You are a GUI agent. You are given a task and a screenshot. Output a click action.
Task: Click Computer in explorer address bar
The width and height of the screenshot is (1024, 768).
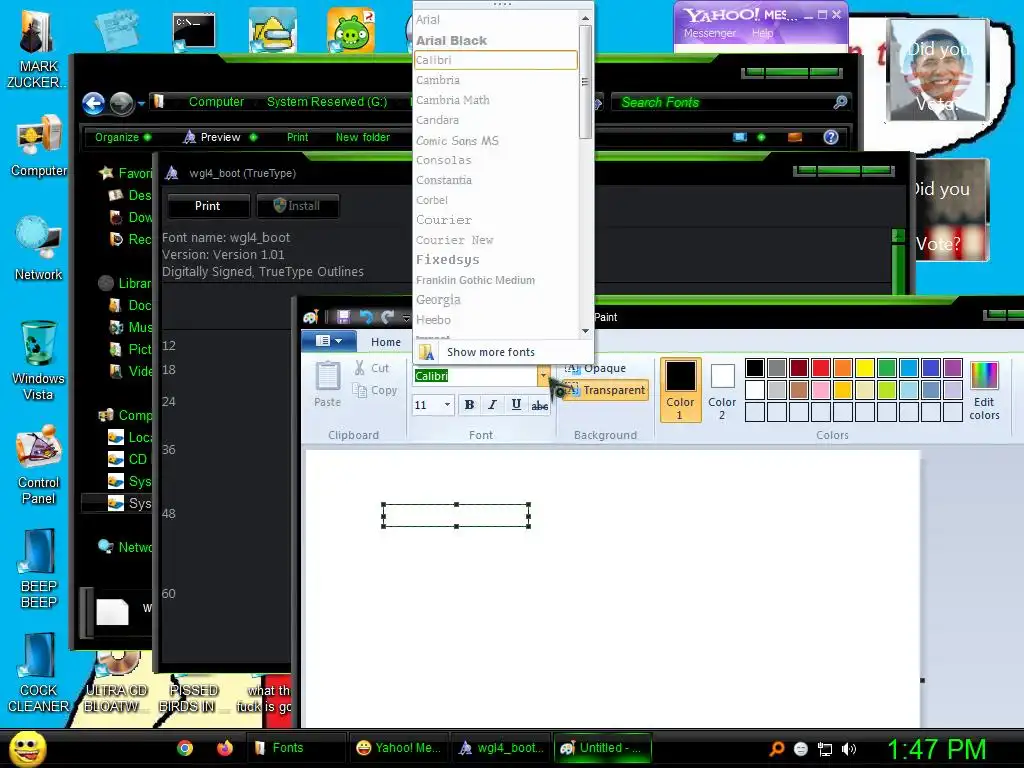point(216,102)
